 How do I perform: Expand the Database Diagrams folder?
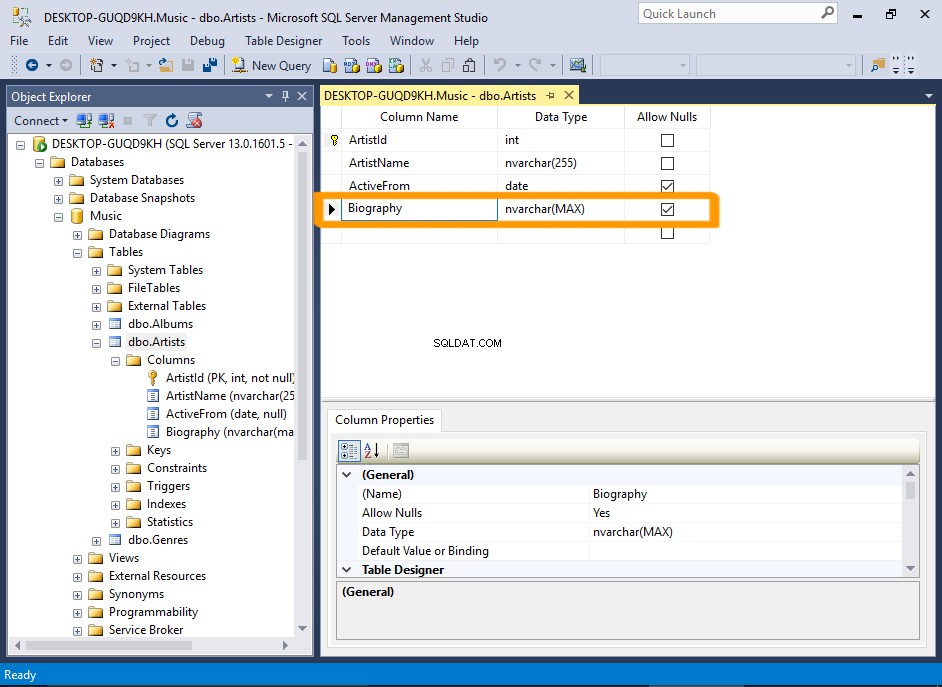(x=77, y=235)
